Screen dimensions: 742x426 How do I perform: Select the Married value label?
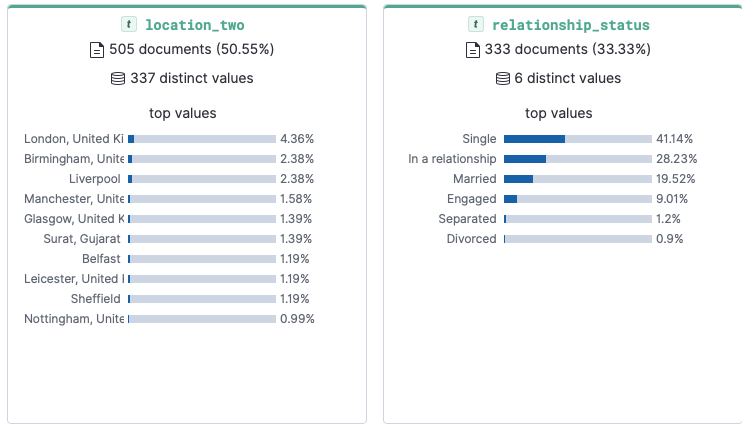coord(474,179)
